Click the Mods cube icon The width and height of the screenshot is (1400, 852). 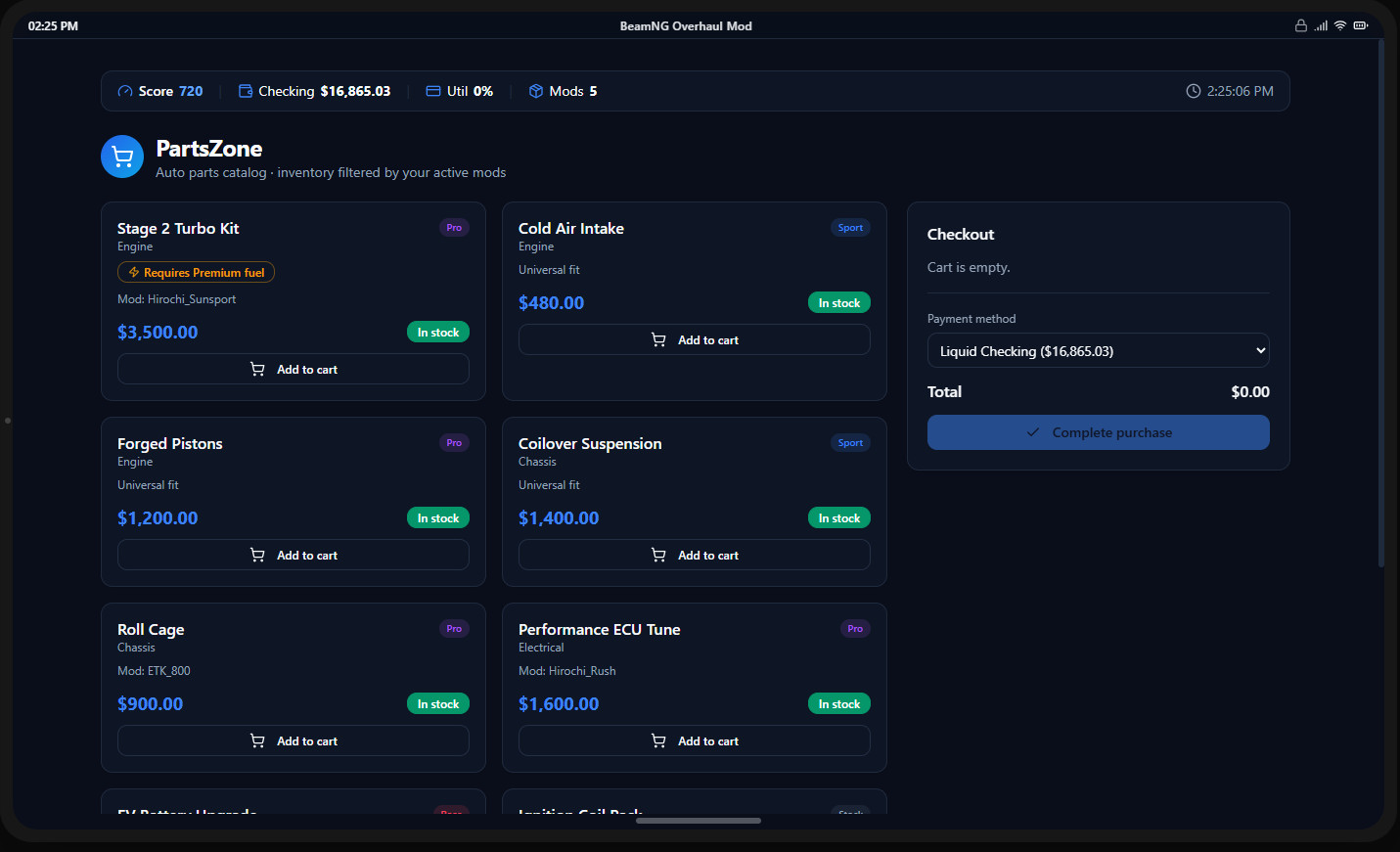point(536,91)
